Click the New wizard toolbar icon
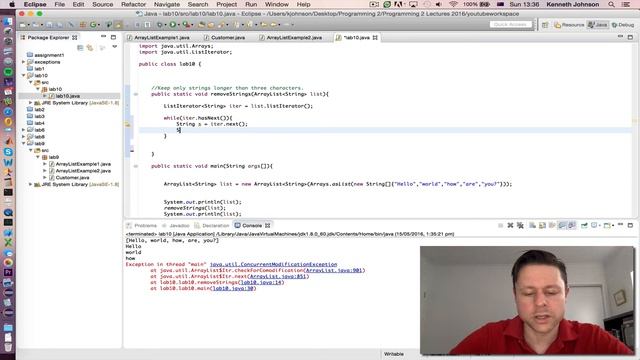This screenshot has width=640, height=360. (x=22, y=25)
